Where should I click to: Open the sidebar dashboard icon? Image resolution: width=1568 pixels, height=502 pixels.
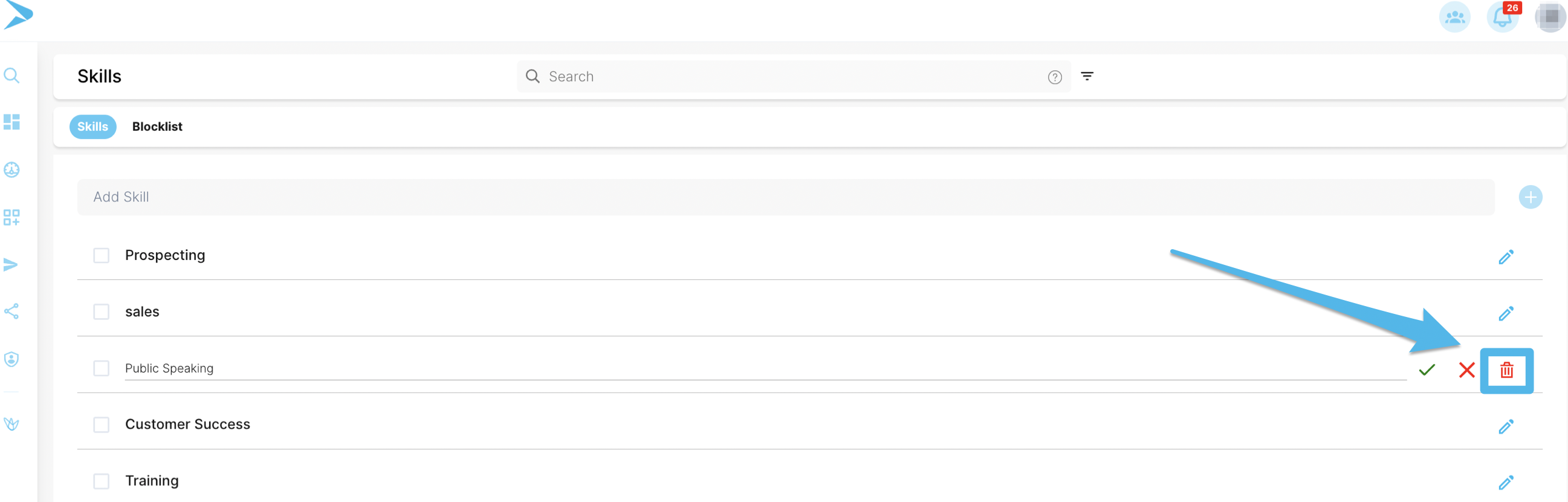(x=11, y=122)
